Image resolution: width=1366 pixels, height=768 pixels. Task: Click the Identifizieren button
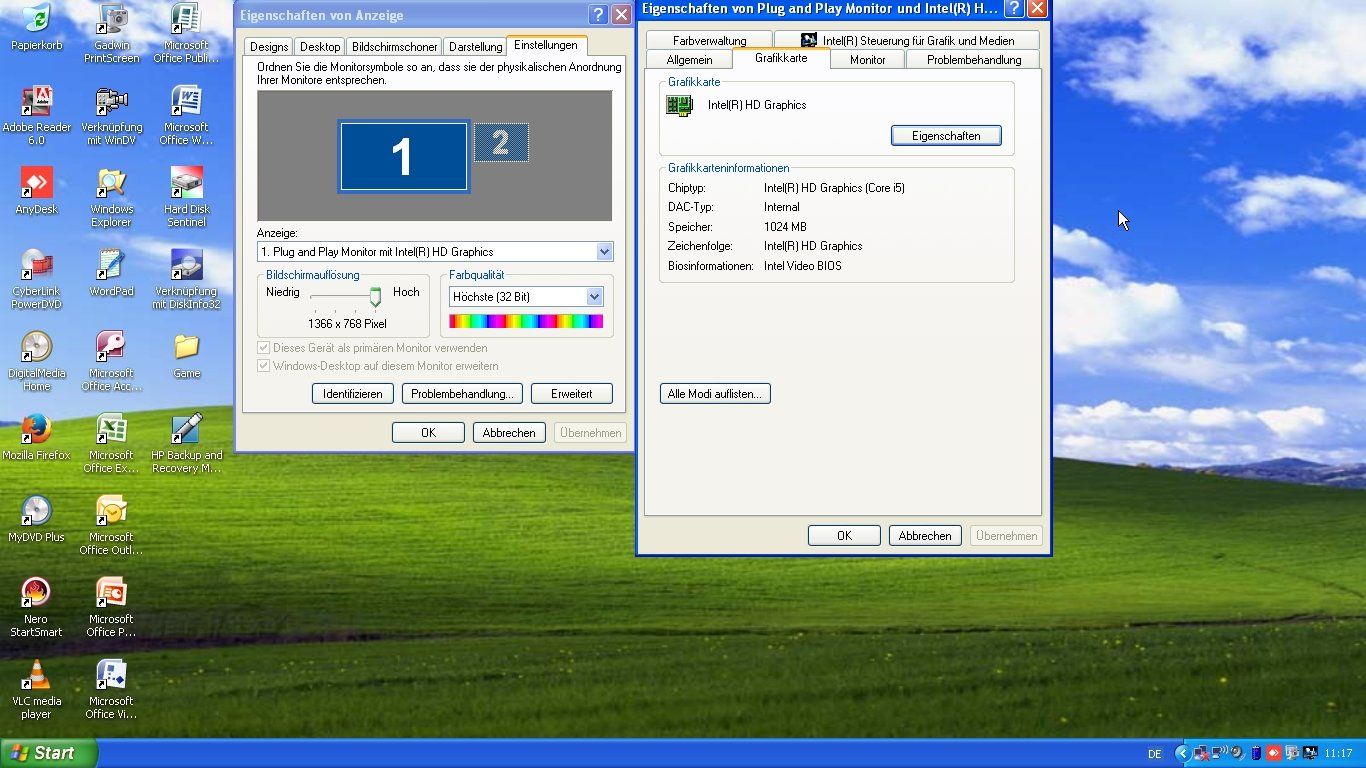353,394
